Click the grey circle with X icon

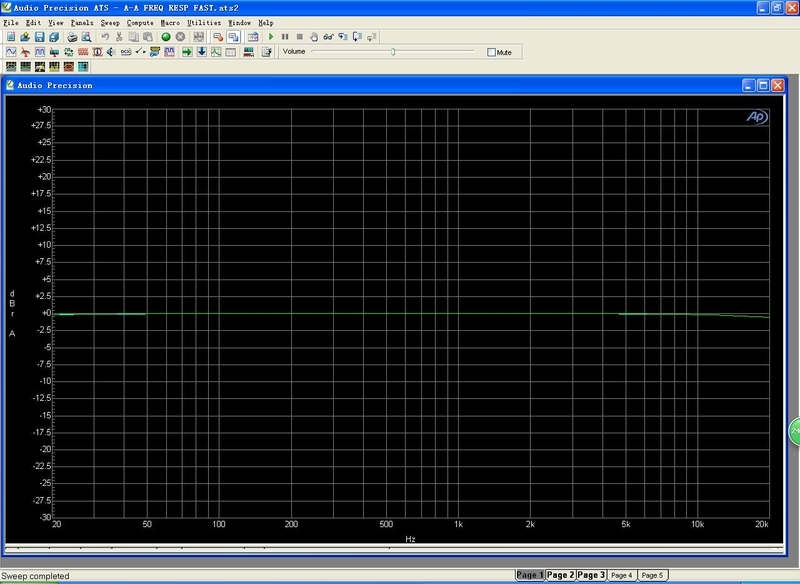click(x=180, y=37)
